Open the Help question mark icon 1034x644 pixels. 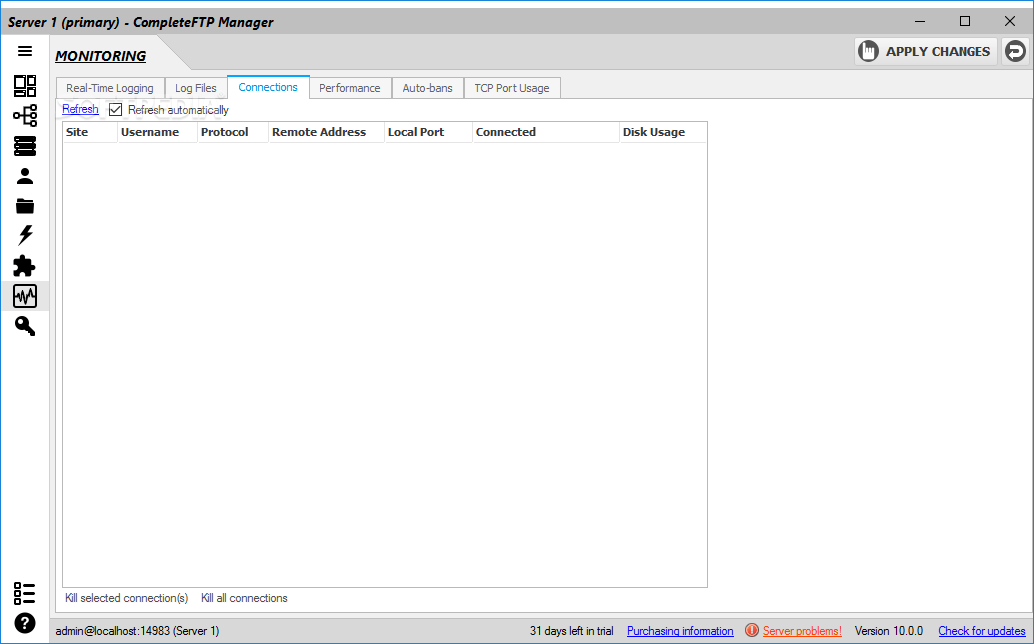25,624
